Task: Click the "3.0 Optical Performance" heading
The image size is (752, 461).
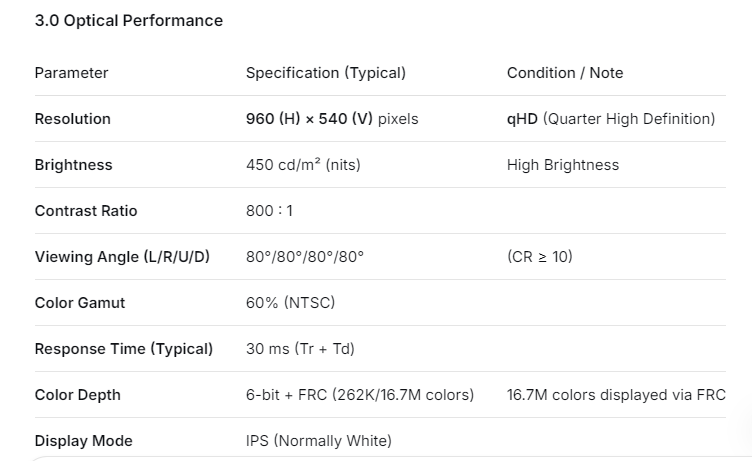Action: [129, 20]
